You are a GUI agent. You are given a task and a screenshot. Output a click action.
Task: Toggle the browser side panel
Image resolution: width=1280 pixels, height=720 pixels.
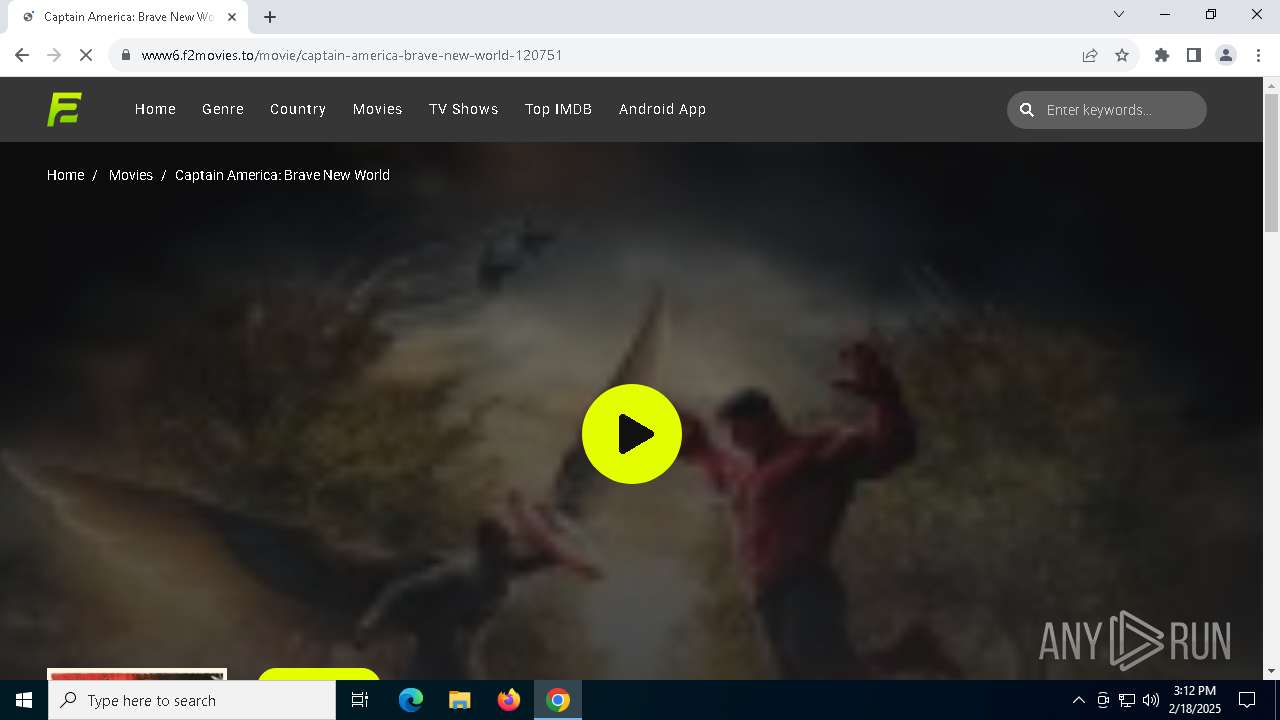click(1194, 55)
